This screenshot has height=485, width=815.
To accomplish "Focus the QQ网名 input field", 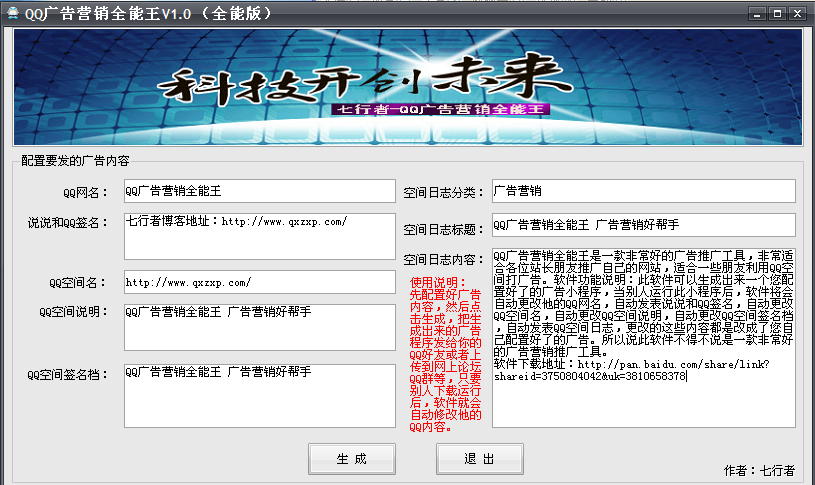I will click(x=260, y=191).
